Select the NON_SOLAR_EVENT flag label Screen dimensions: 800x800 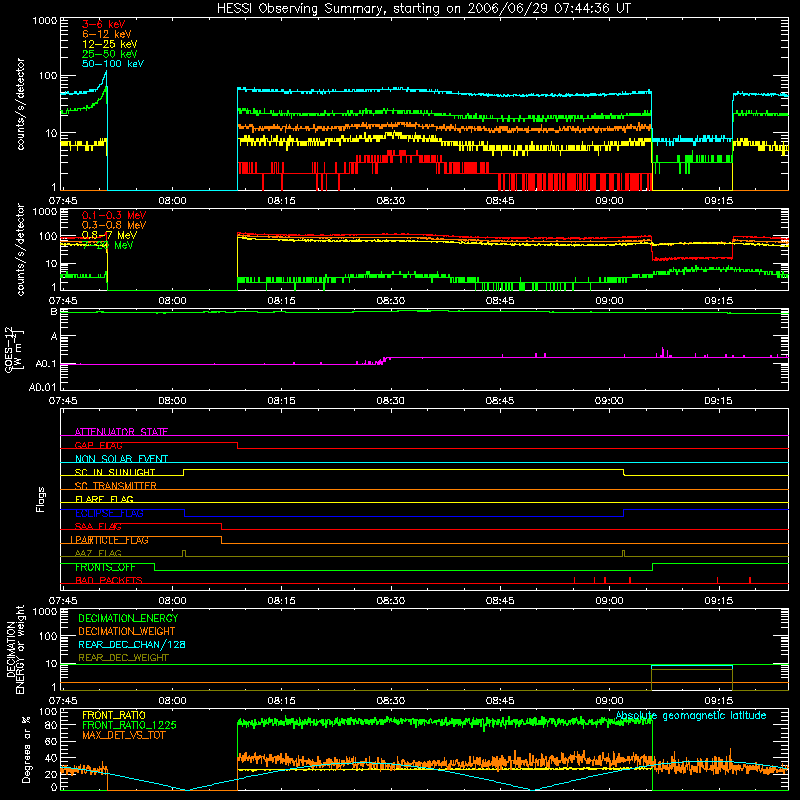click(121, 459)
